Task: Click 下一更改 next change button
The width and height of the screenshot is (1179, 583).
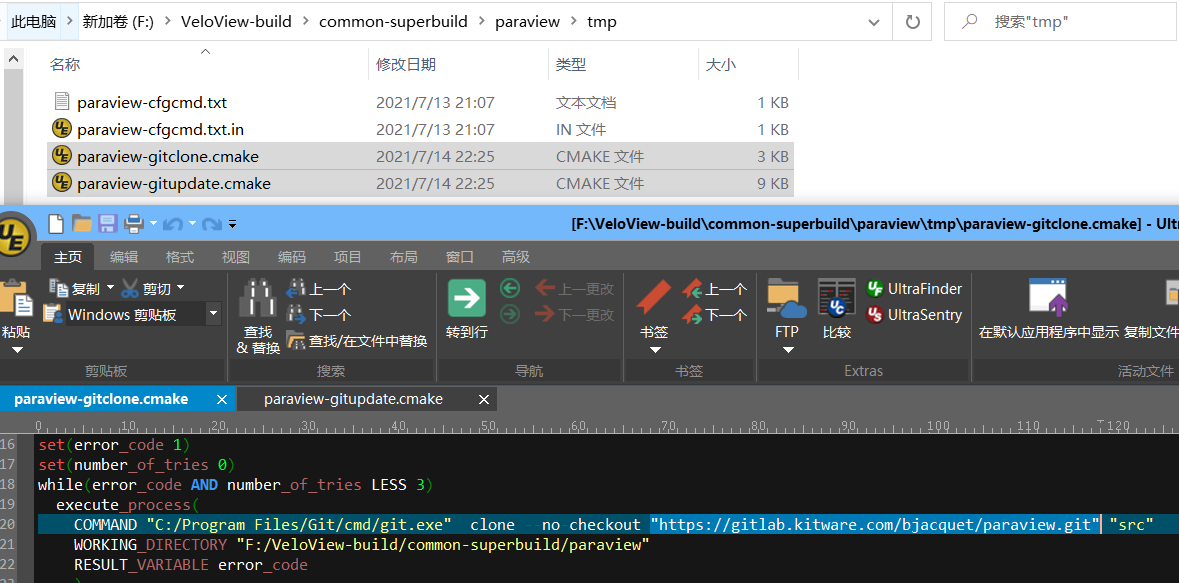Action: coord(575,314)
